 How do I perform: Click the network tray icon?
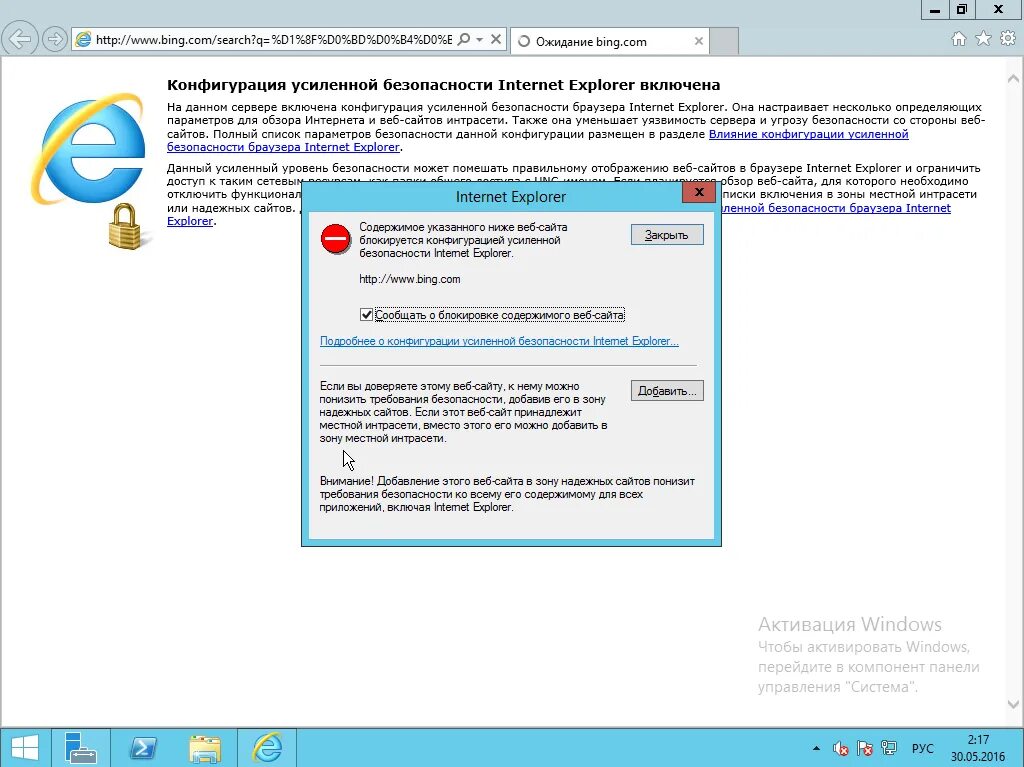point(889,748)
